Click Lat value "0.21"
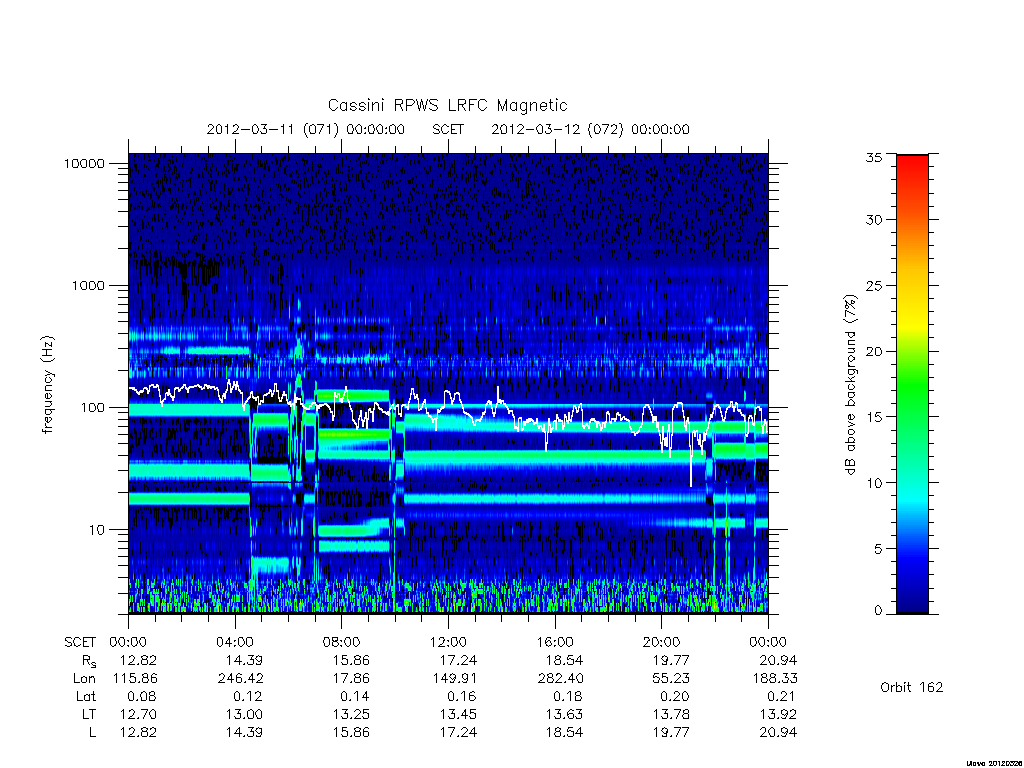Image resolution: width=1024 pixels, height=768 pixels. coord(781,696)
